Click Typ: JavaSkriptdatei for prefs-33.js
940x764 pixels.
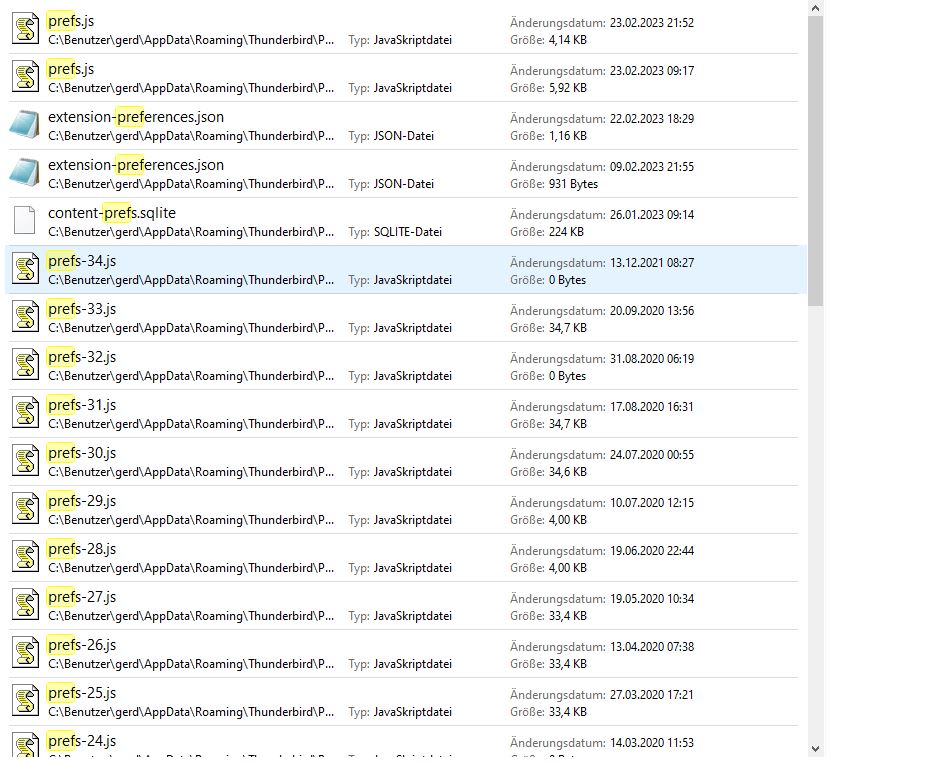400,328
